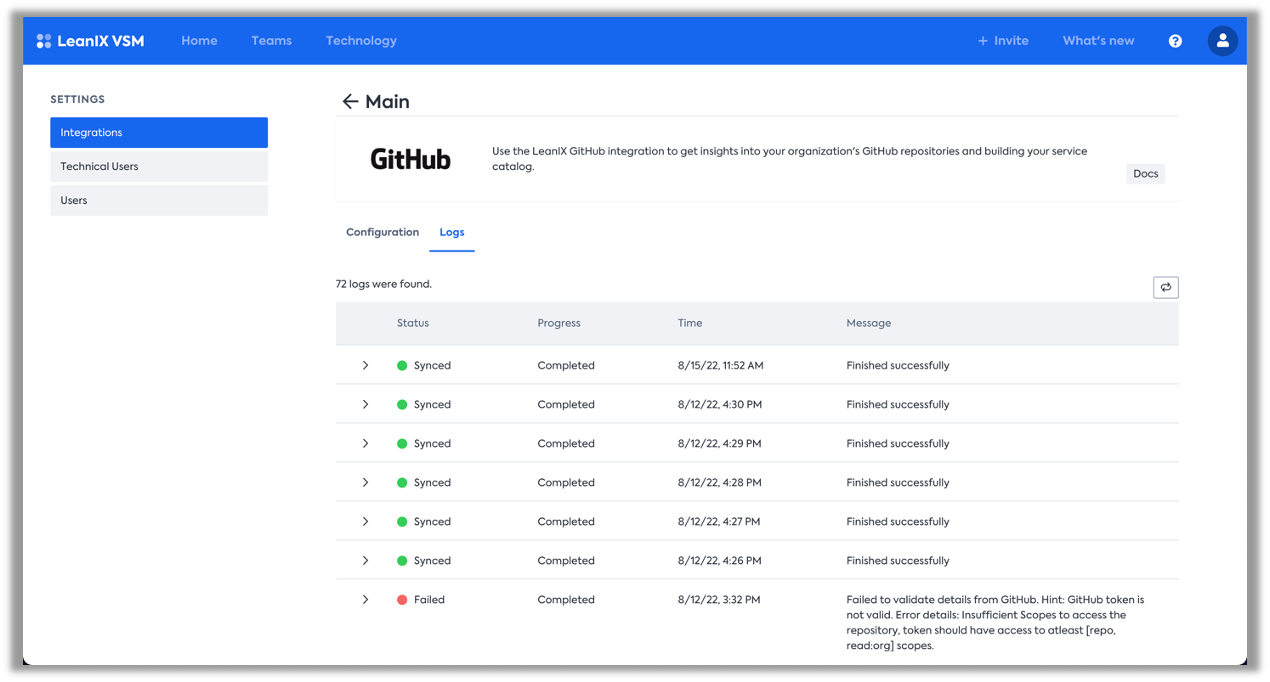Click the Main page title
The width and height of the screenshot is (1270, 682).
click(x=387, y=102)
